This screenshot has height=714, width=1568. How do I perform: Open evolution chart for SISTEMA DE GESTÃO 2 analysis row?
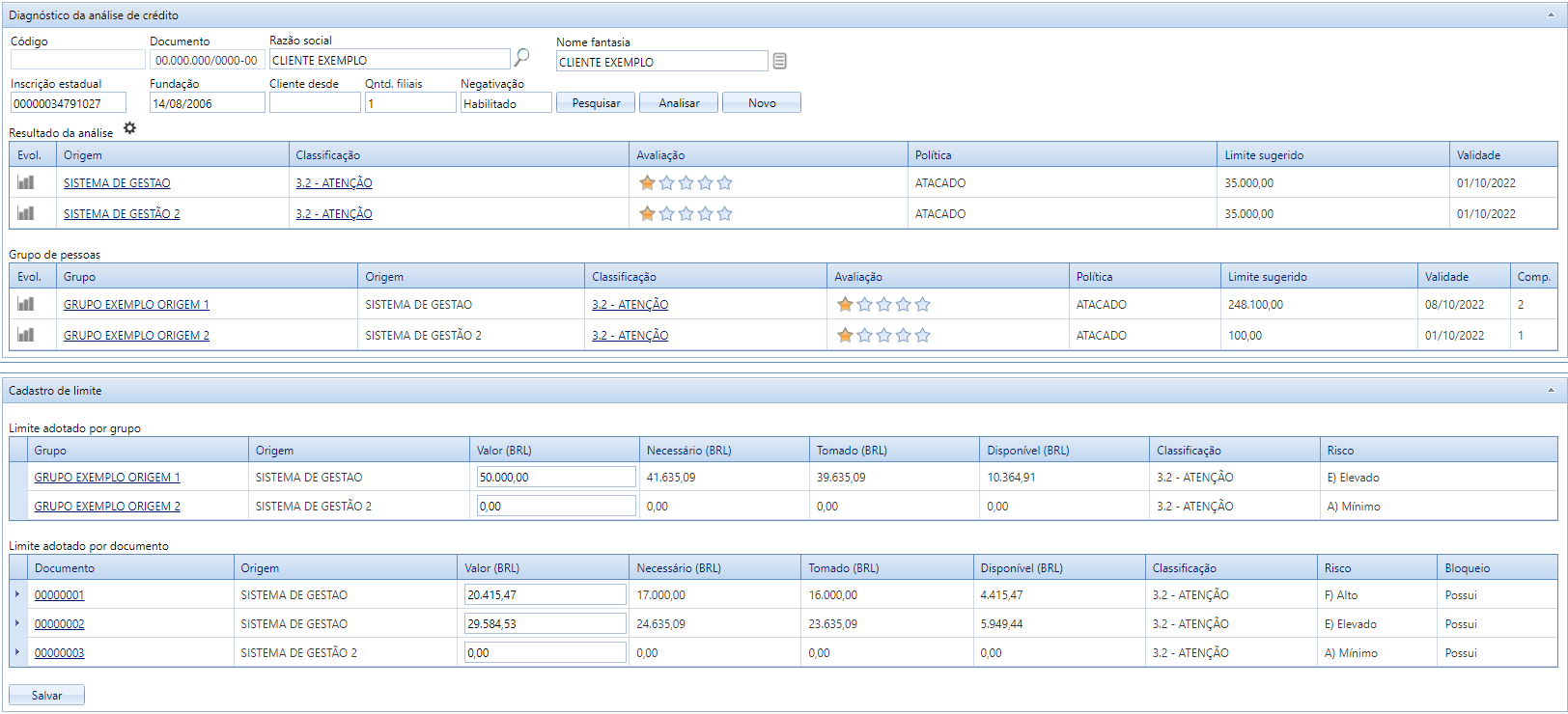pos(26,213)
